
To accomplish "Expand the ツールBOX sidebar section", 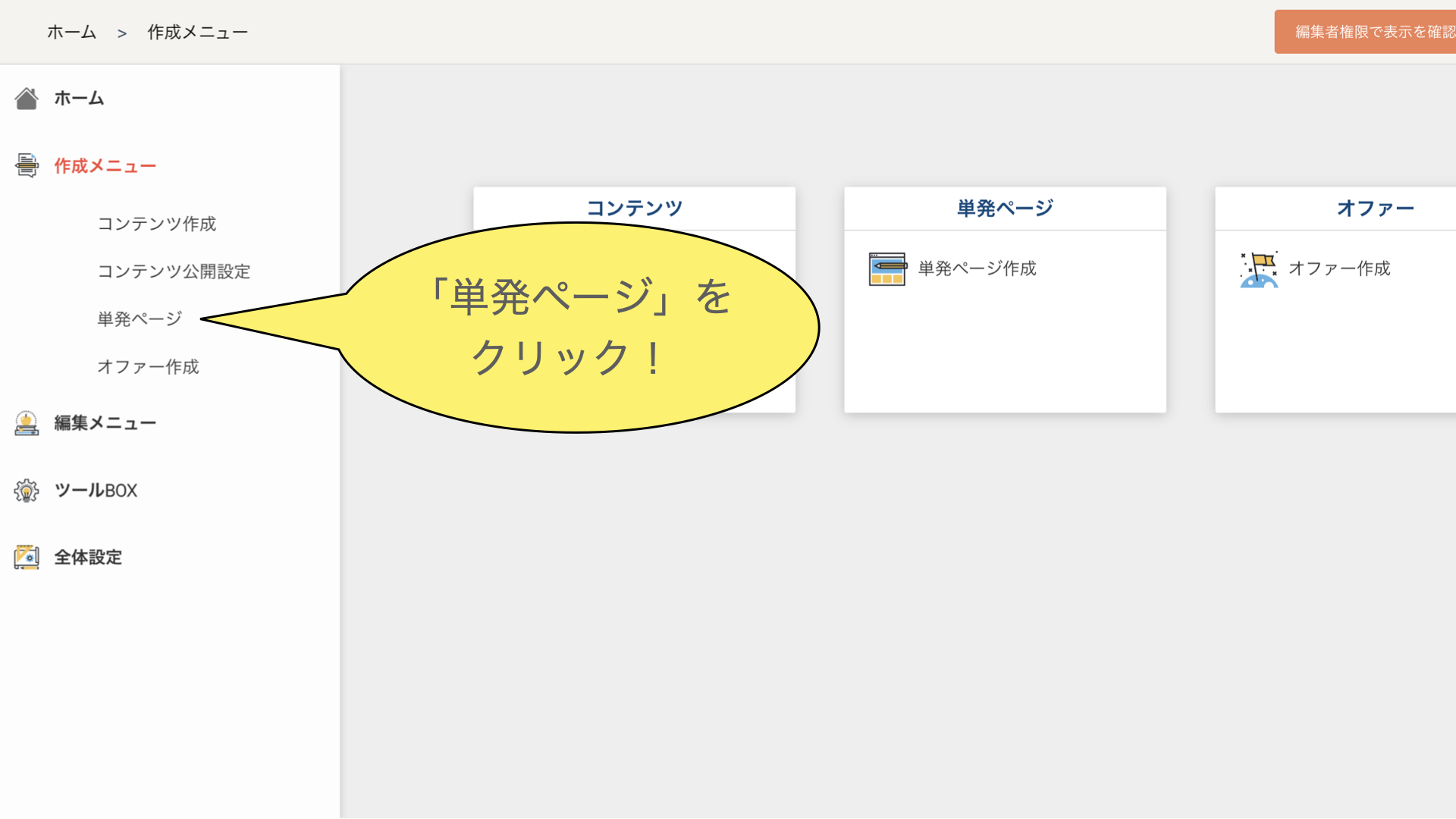I will [96, 491].
